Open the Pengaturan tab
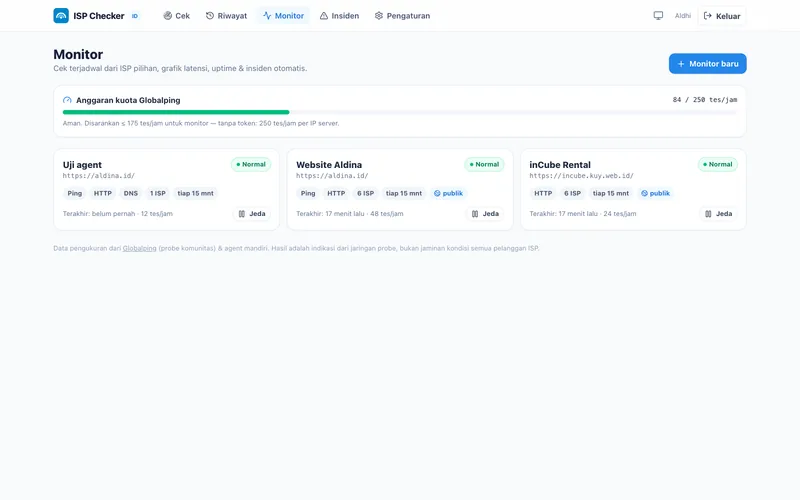Viewport: 800px width, 500px height. pos(402,16)
